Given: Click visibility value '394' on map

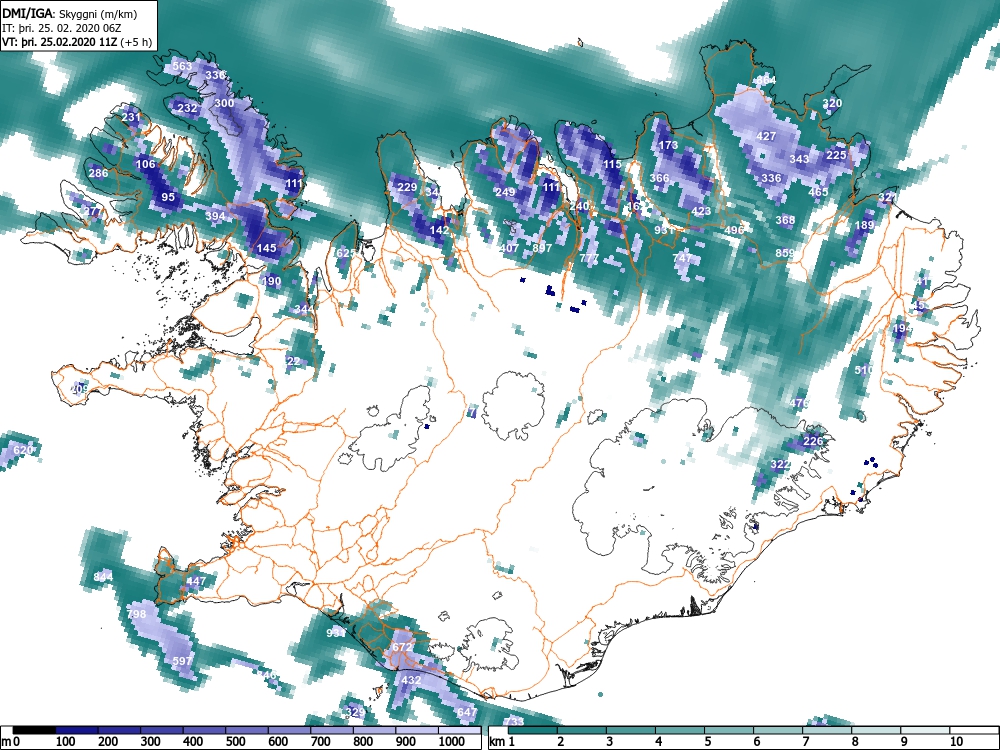Looking at the screenshot, I should click(x=216, y=216).
